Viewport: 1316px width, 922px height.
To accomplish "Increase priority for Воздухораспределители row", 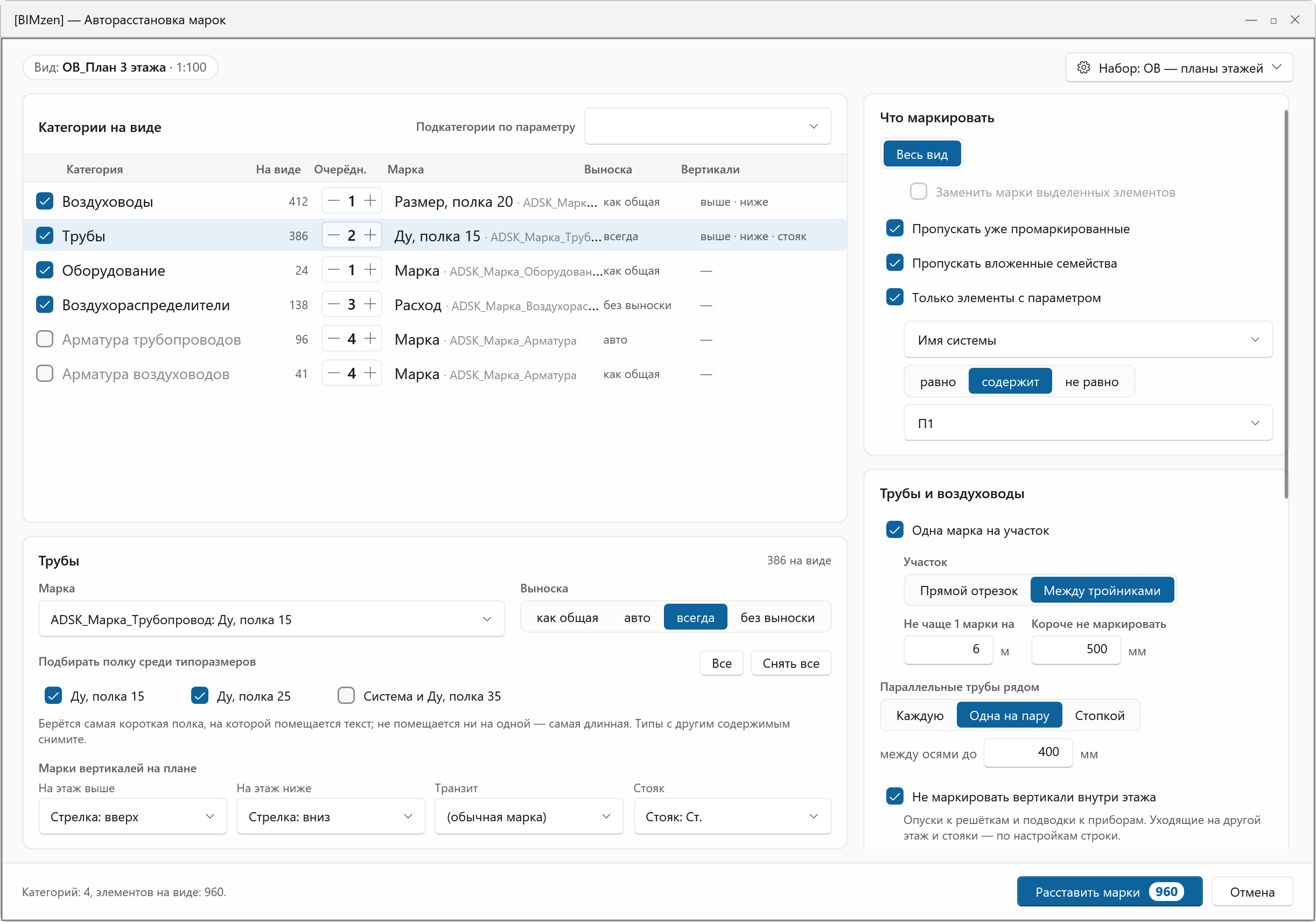I will 370,304.
